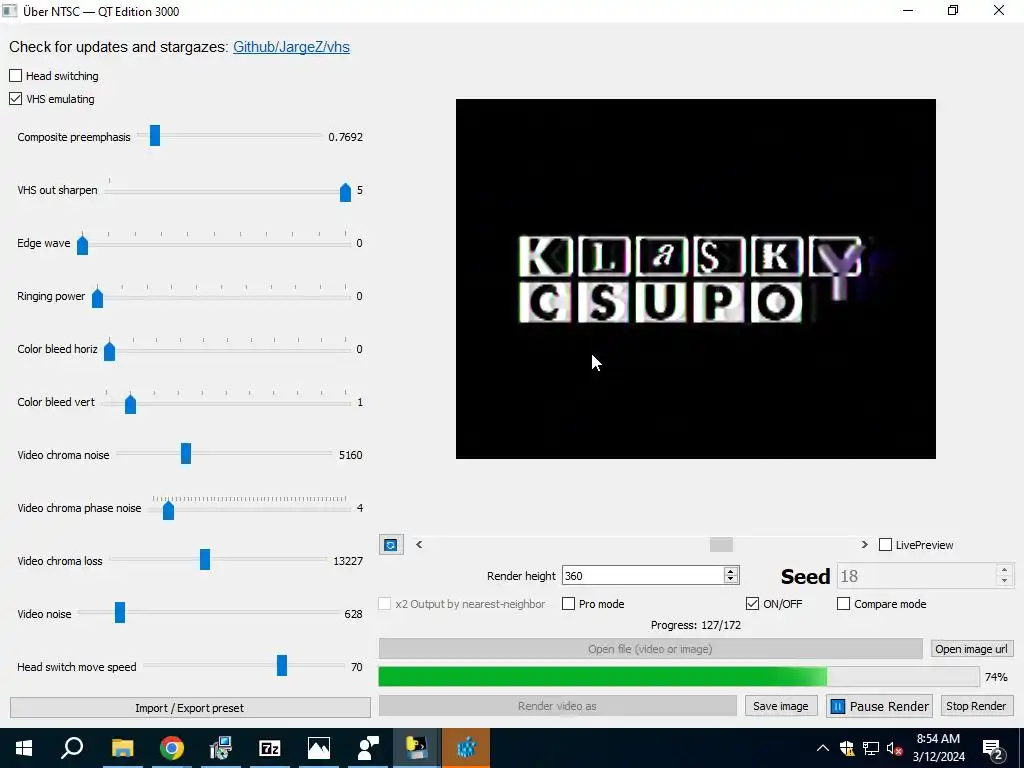The image size is (1024, 768).
Task: Launch Google Chrome from taskbar
Action: (172, 748)
